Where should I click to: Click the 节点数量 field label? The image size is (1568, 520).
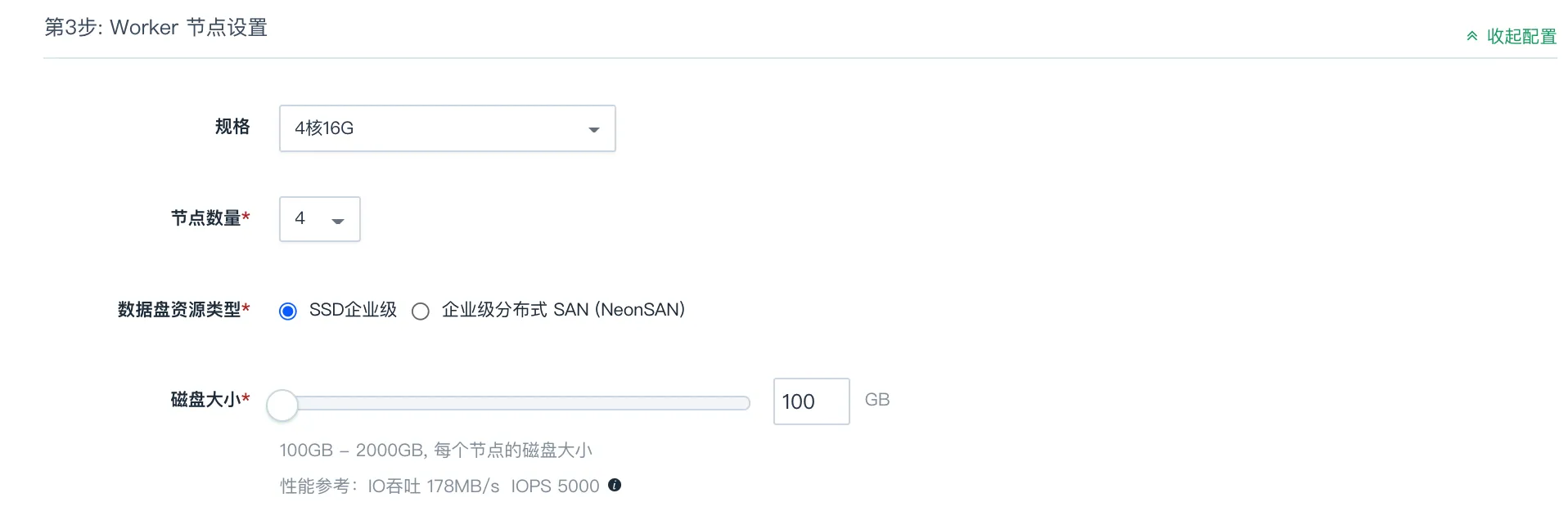coord(210,217)
